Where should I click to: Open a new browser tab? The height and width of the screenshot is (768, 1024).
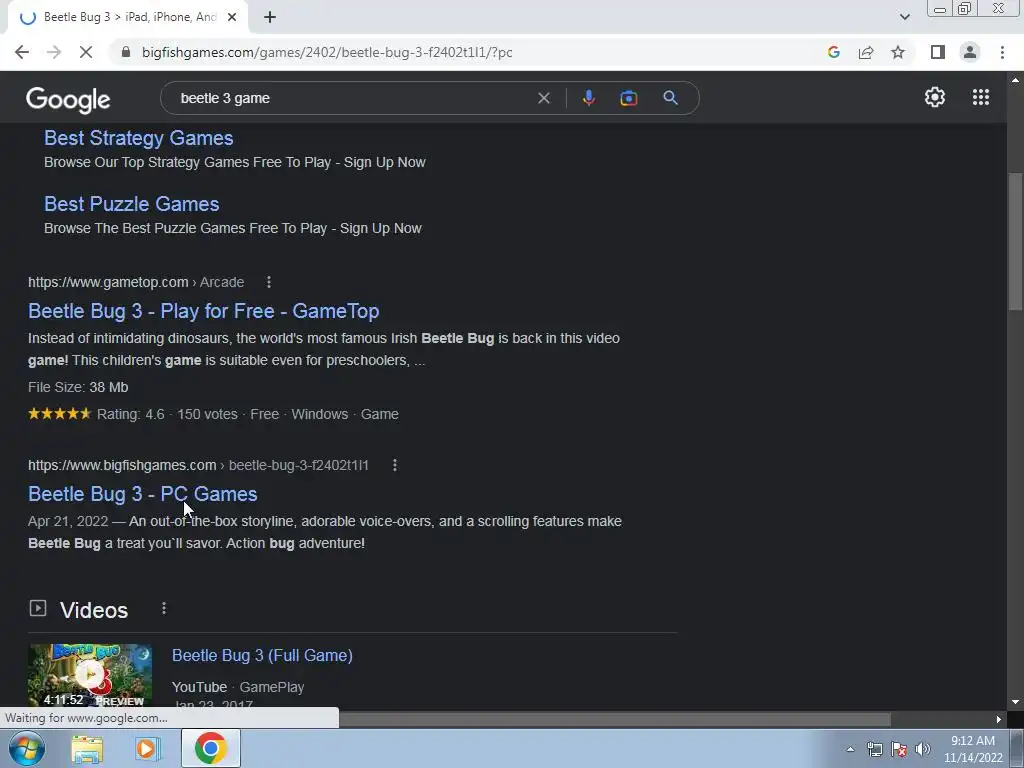270,18
